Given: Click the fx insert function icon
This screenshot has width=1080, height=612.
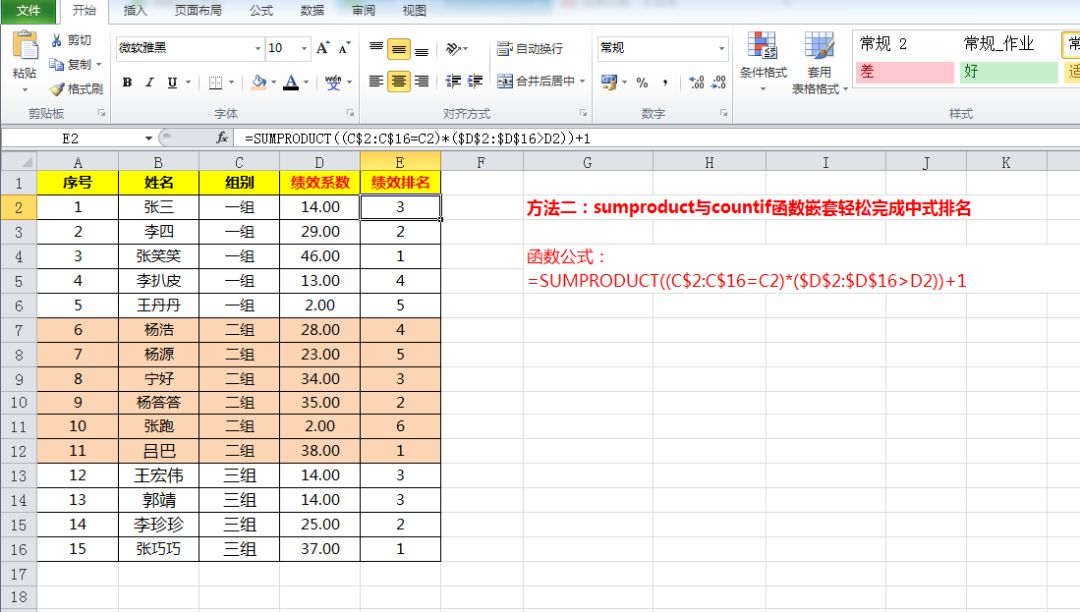Looking at the screenshot, I should tap(222, 138).
